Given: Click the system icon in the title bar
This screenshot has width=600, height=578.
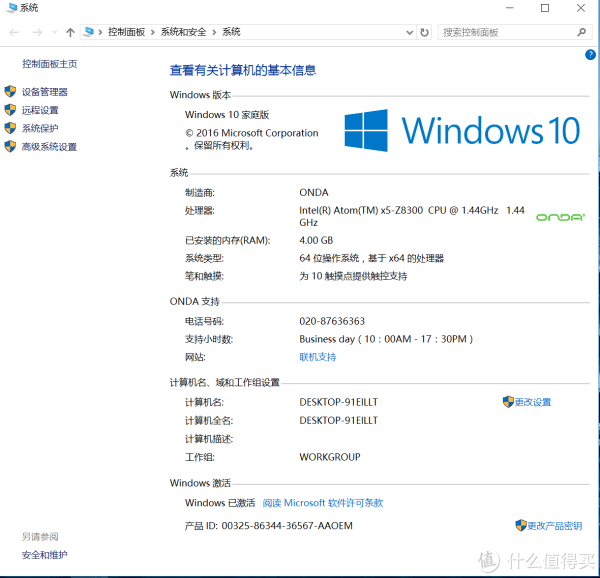Looking at the screenshot, I should 12,8.
